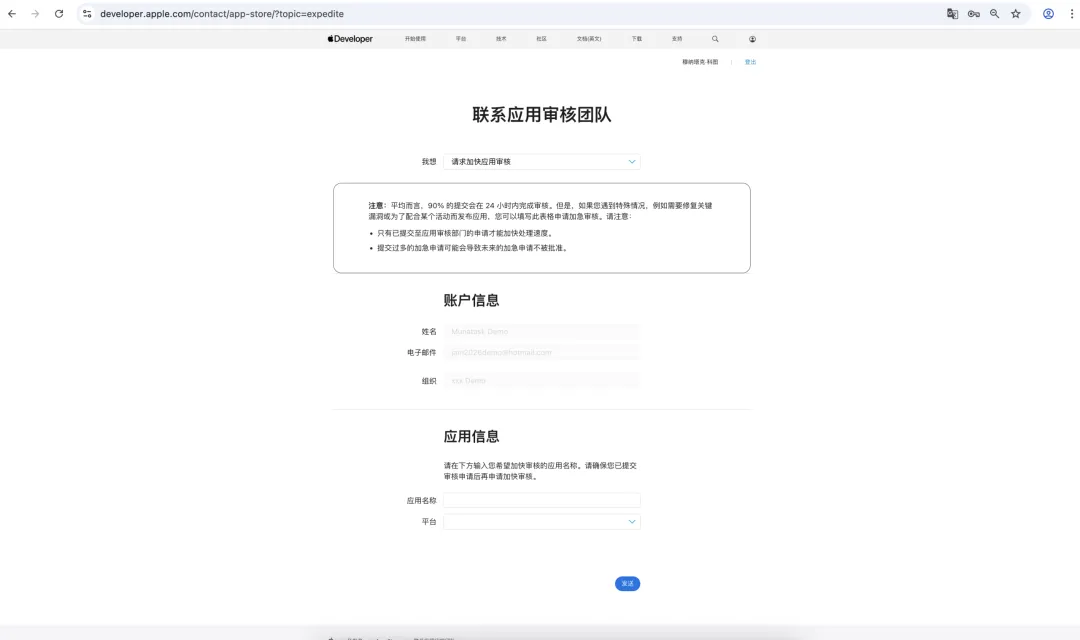1080x640 pixels.
Task: Open site information icon in address bar
Action: point(87,14)
